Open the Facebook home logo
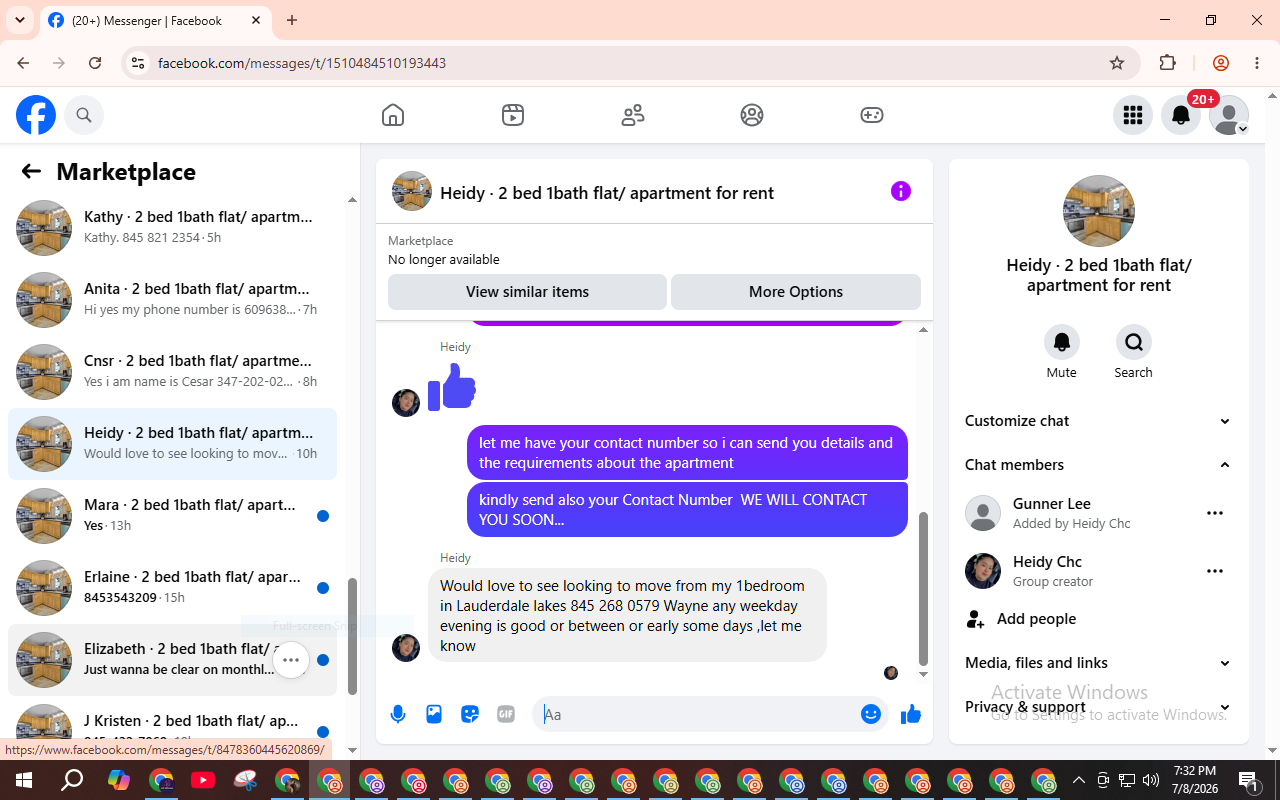 pos(36,115)
